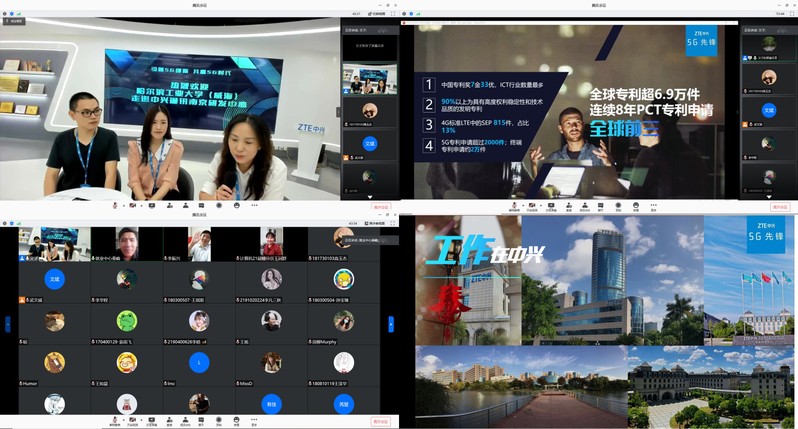Screen dimensions: 798x429
Task: Expand camera options arrow in top-right window
Action: tap(540, 206)
